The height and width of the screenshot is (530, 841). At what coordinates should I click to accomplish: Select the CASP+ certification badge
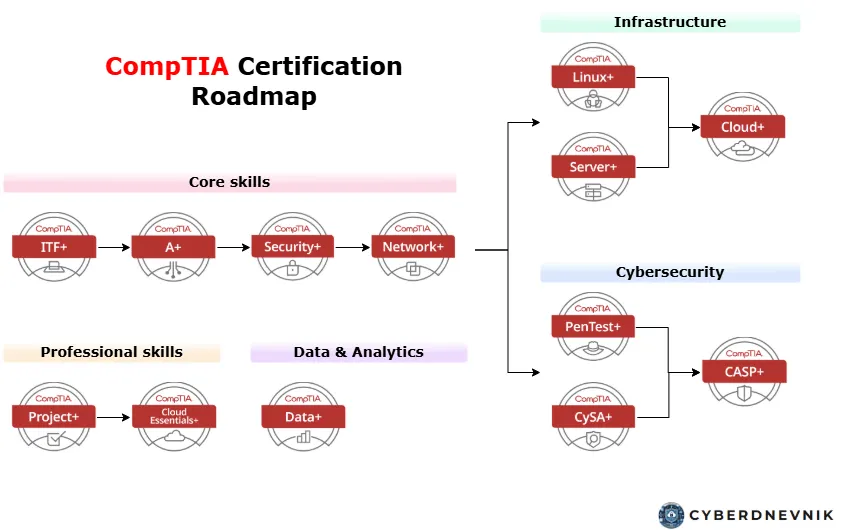[x=744, y=372]
